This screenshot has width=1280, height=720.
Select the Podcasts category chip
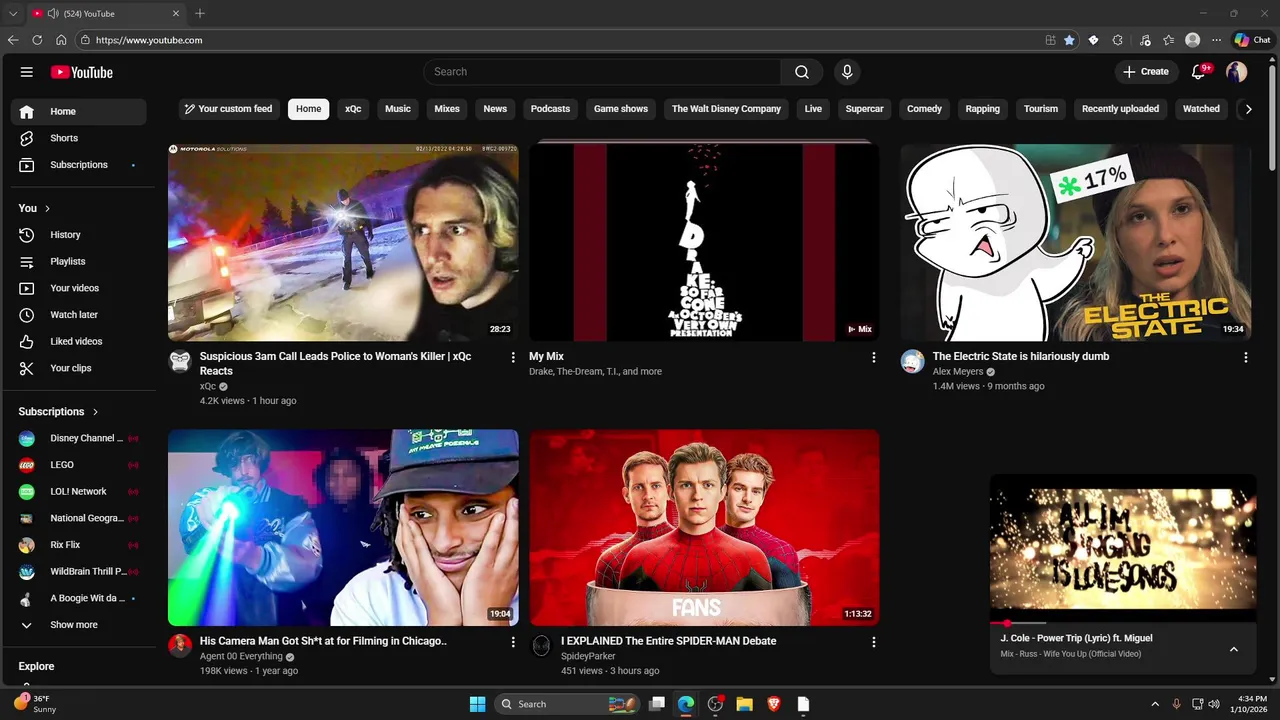550,109
